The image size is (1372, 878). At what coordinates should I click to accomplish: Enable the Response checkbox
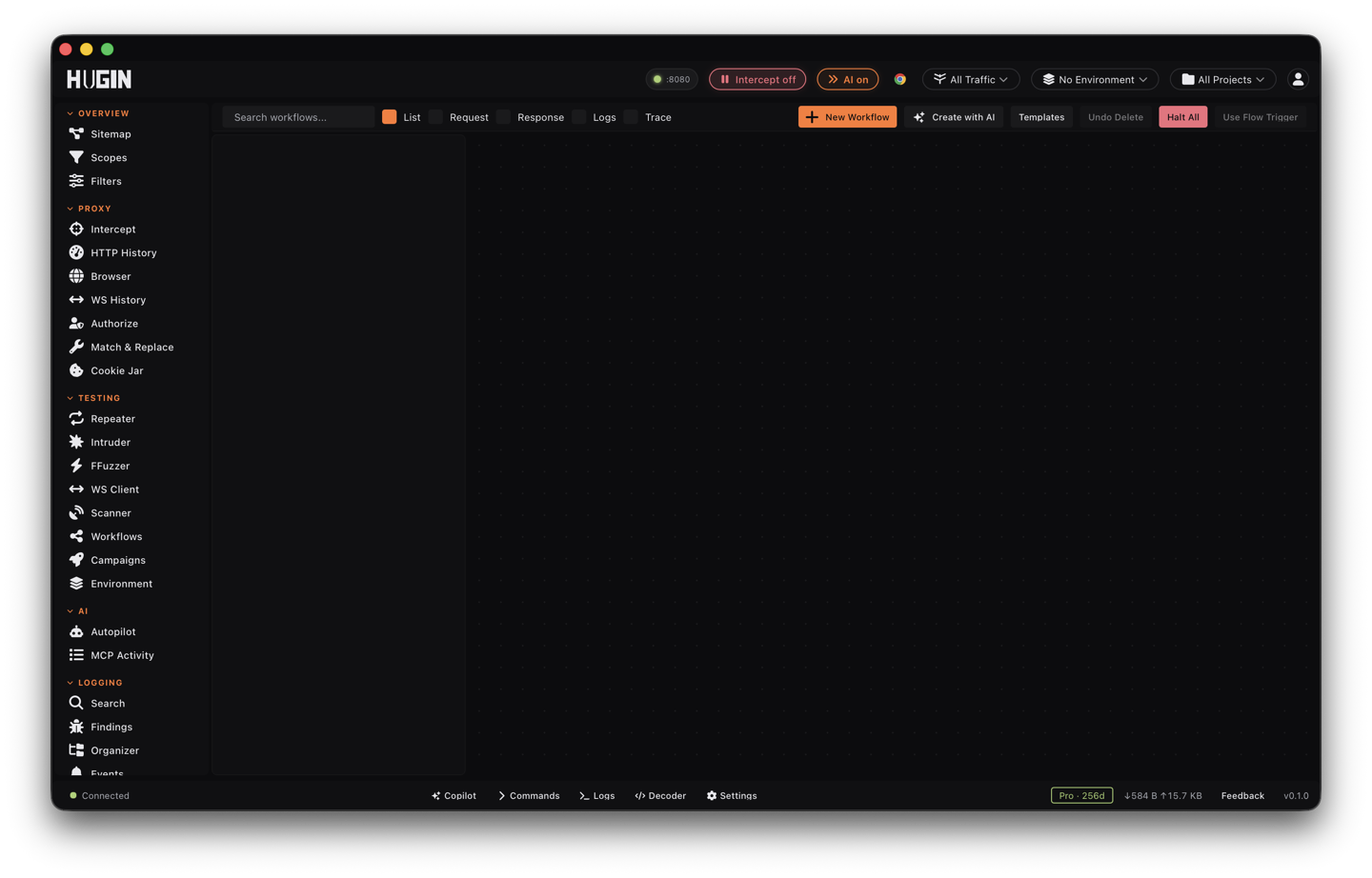coord(503,117)
